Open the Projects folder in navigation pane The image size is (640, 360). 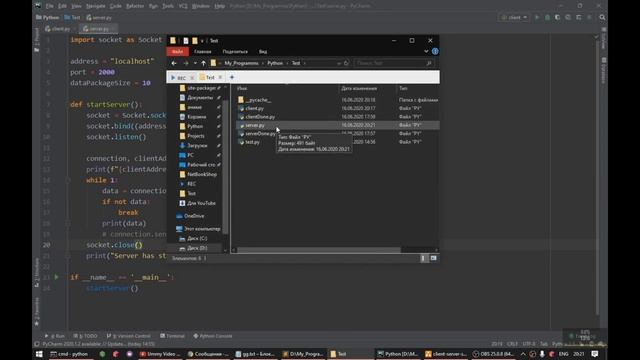click(x=196, y=136)
